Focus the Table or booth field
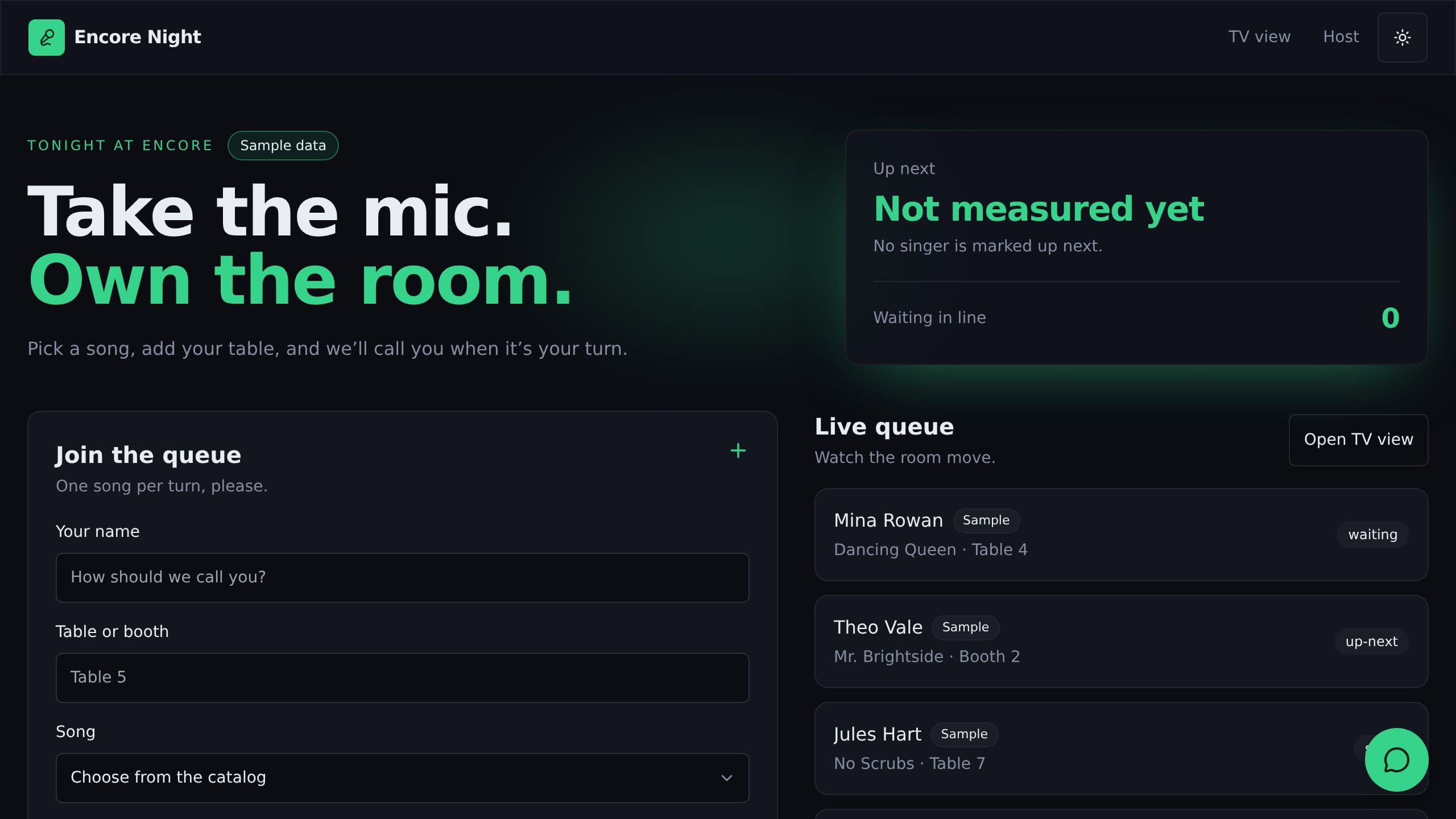This screenshot has height=819, width=1456. tap(402, 677)
